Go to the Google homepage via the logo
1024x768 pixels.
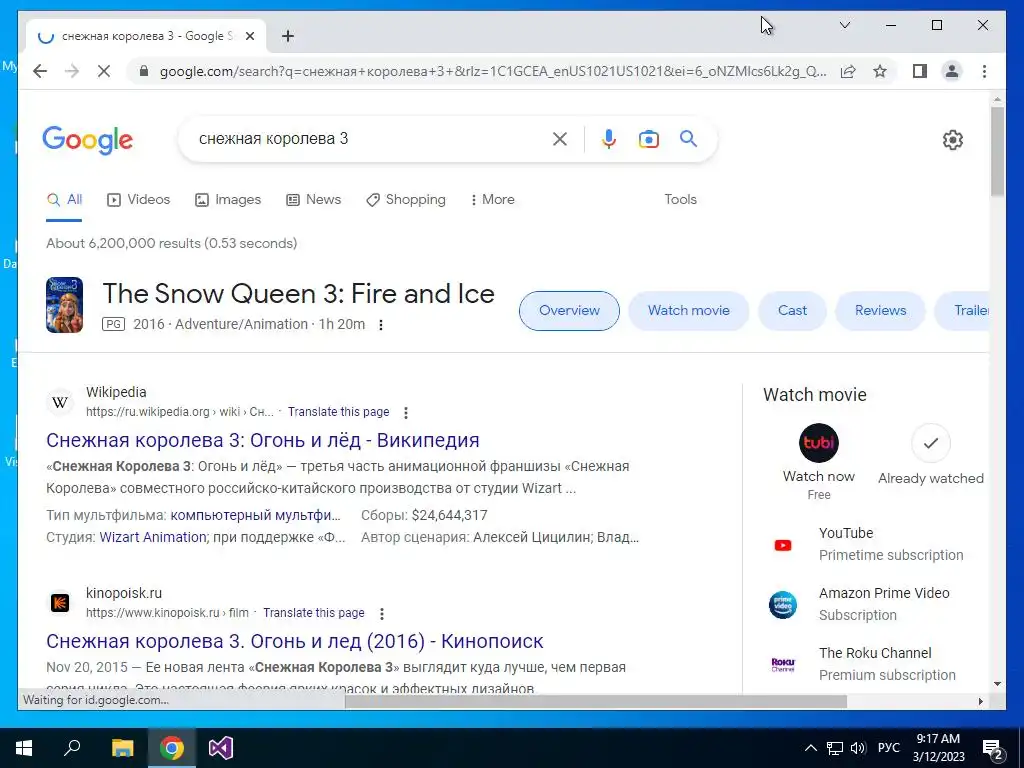[x=88, y=140]
